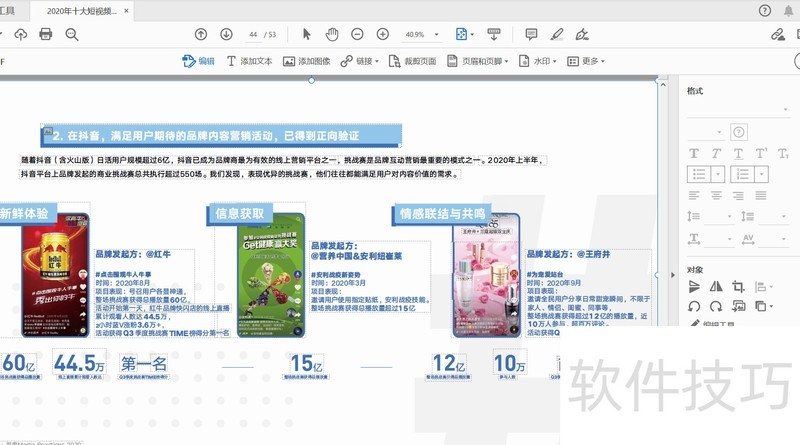The height and width of the screenshot is (445, 800).
Task: Align text right
Action: (738, 195)
